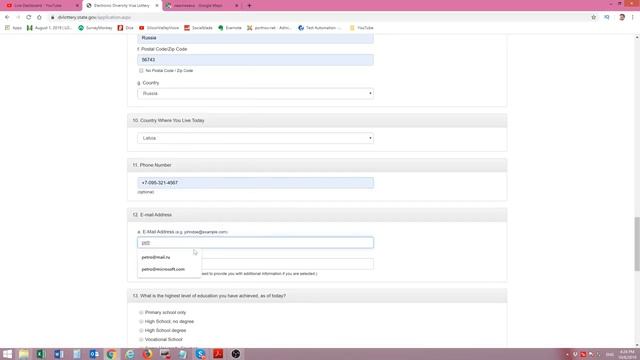Launch Word from the taskbar
Image resolution: width=640 pixels, height=360 pixels.
click(x=59, y=354)
